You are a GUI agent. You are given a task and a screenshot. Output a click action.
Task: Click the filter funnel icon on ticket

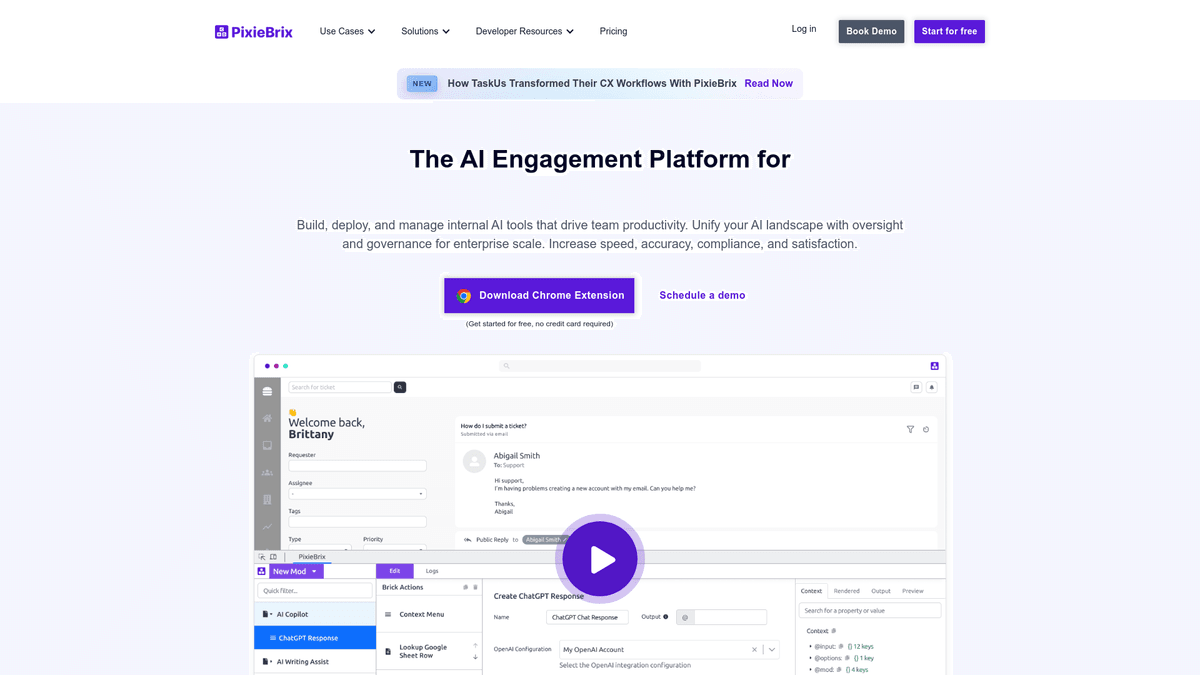(910, 429)
